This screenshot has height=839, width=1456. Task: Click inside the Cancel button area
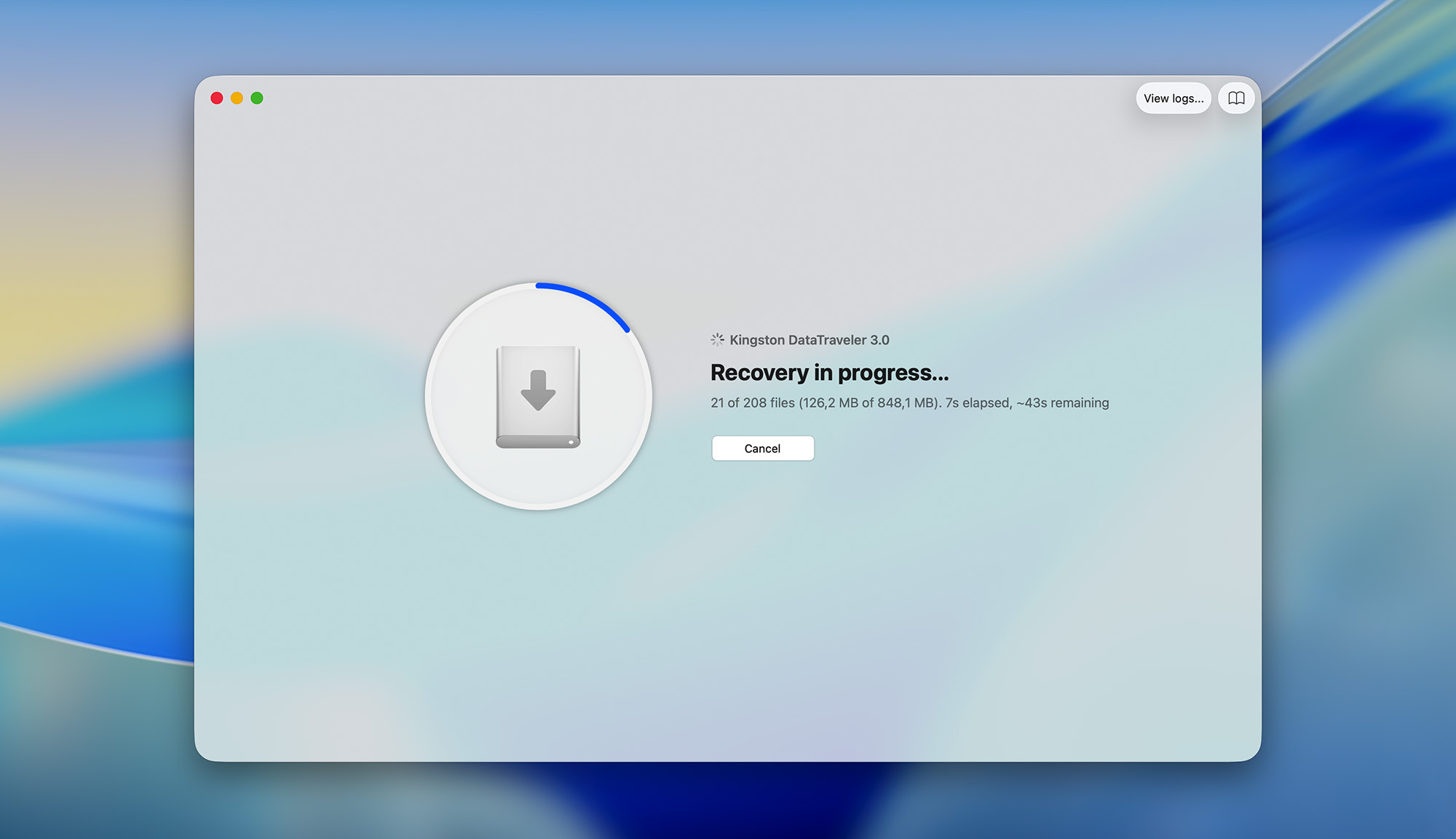tap(762, 448)
